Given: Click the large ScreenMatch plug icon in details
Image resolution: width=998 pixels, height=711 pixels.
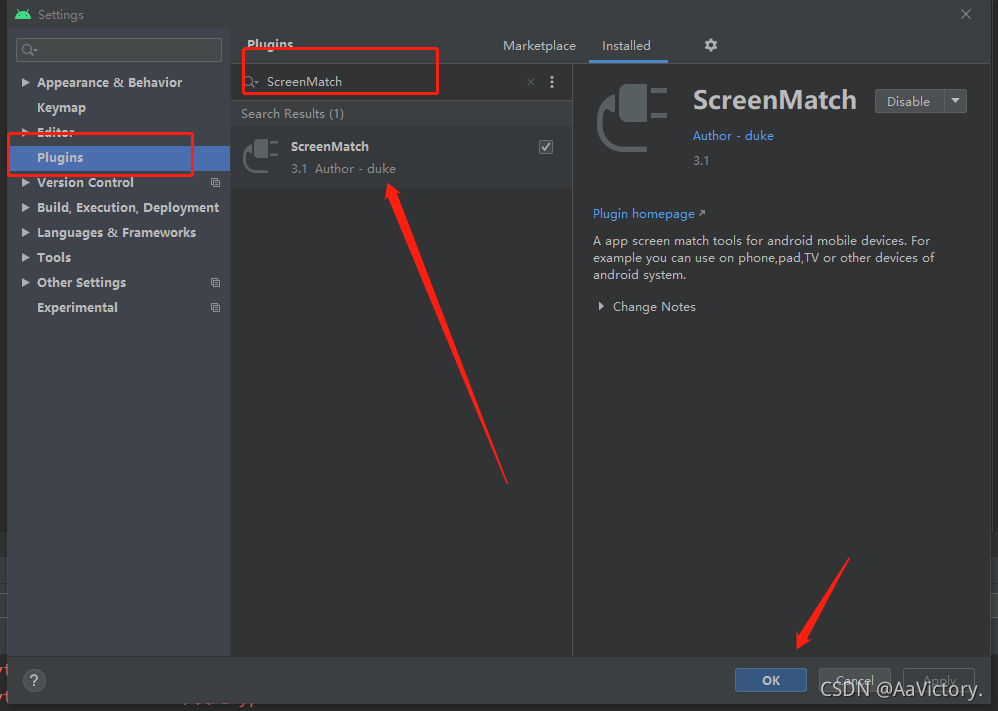Looking at the screenshot, I should [x=632, y=118].
